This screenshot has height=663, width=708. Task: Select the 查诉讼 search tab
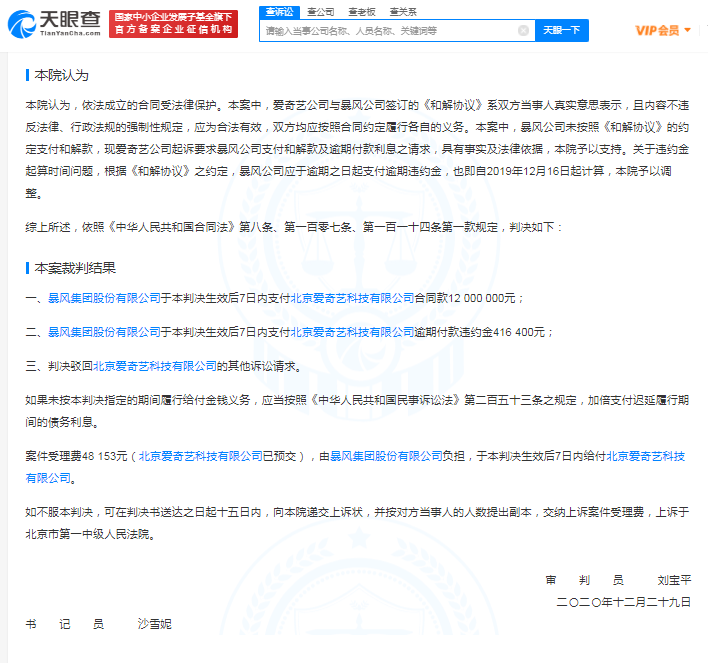279,12
